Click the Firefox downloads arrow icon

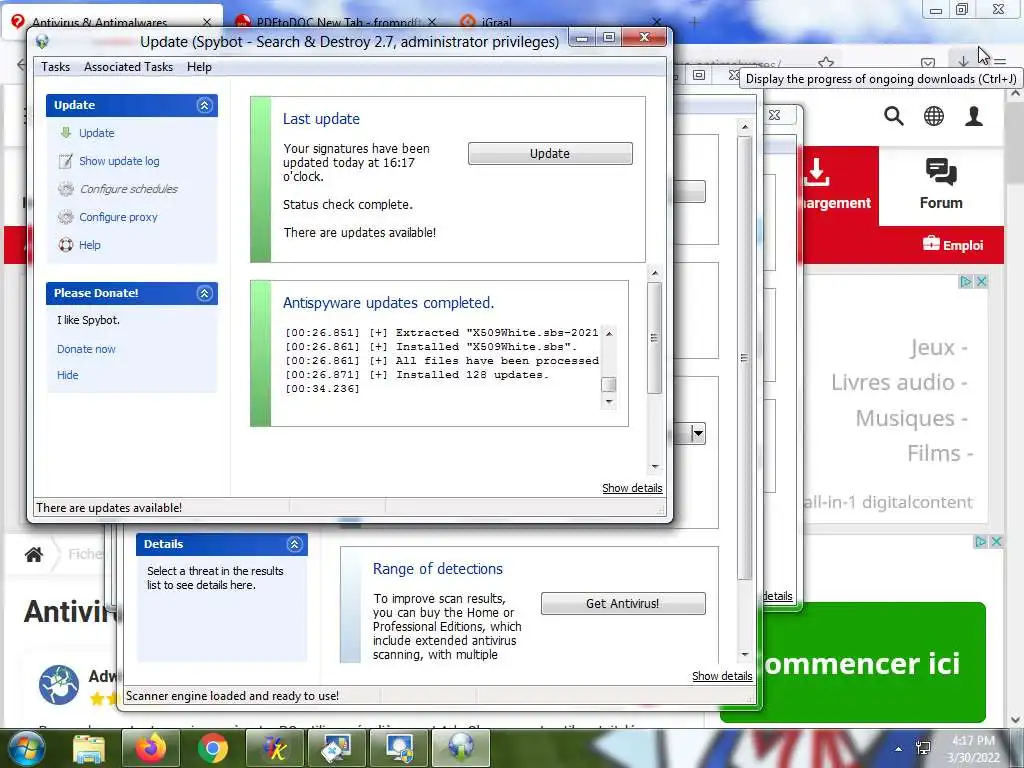[x=963, y=61]
